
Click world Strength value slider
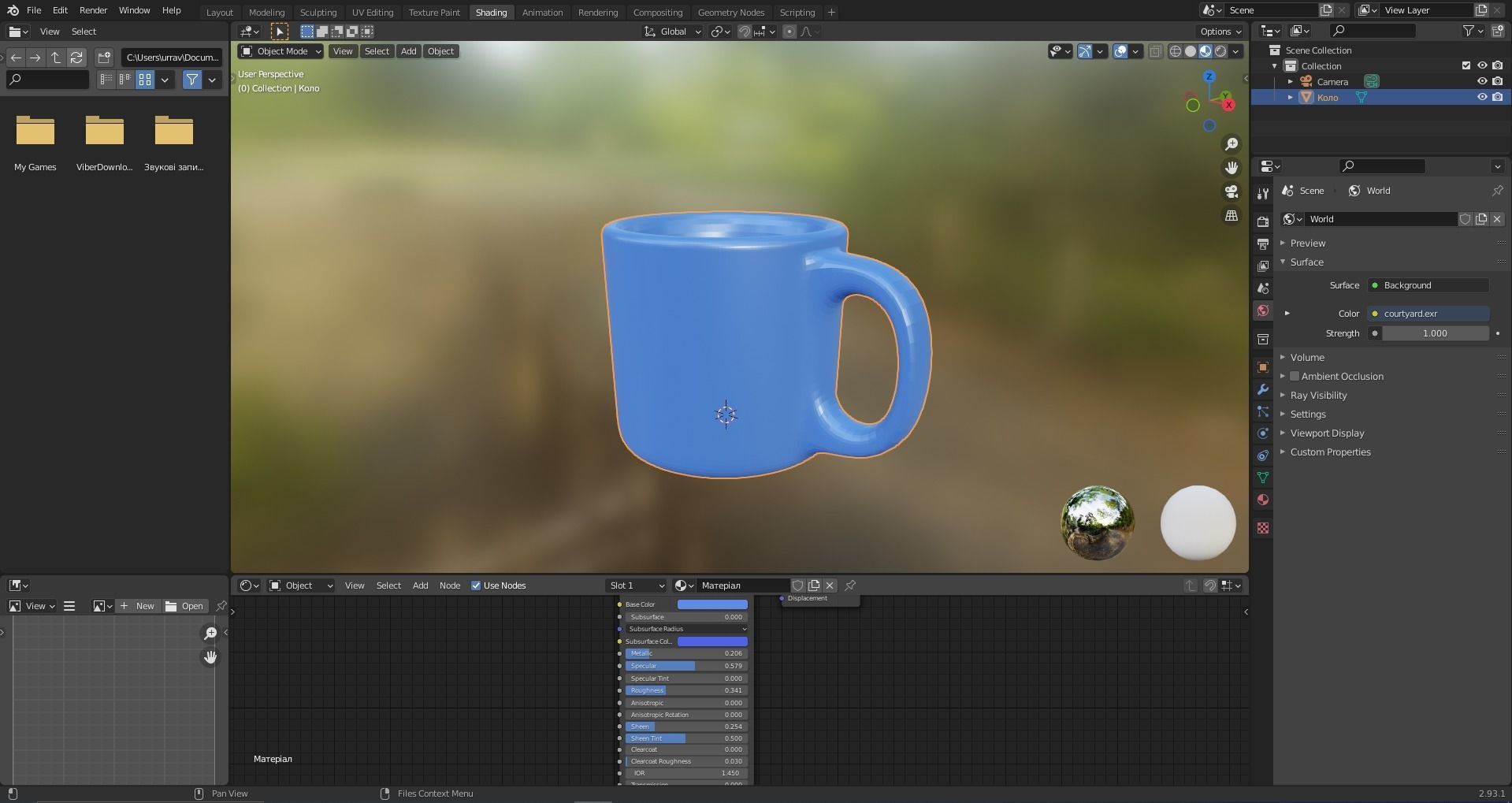click(x=1435, y=333)
